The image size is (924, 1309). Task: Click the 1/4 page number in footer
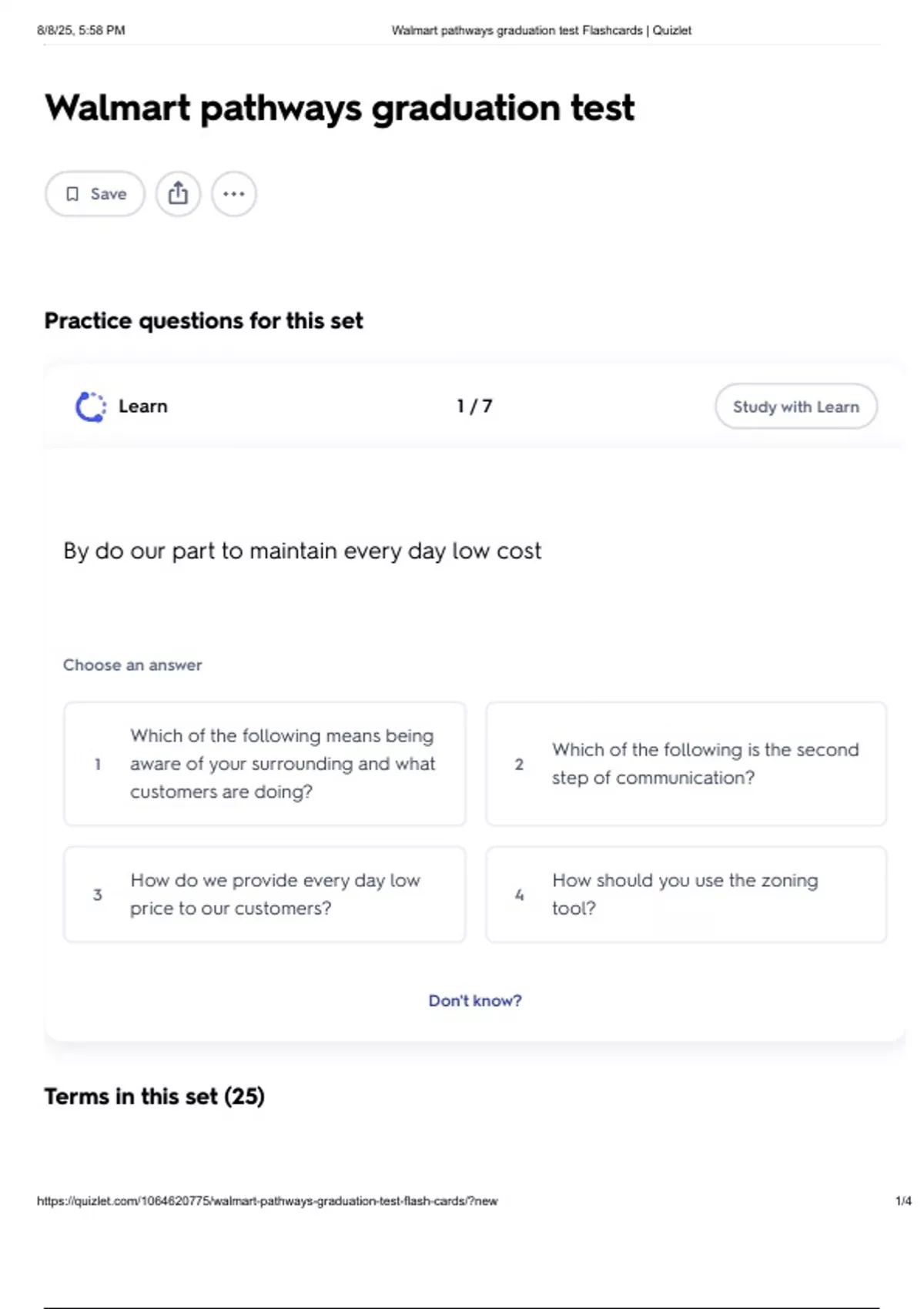click(903, 1200)
